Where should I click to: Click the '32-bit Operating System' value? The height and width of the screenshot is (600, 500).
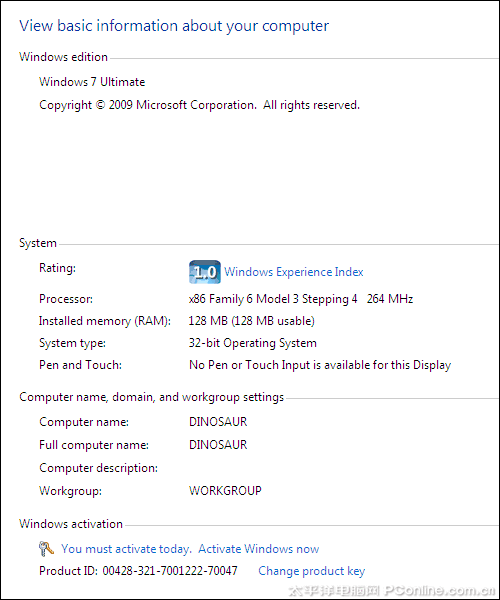[253, 343]
